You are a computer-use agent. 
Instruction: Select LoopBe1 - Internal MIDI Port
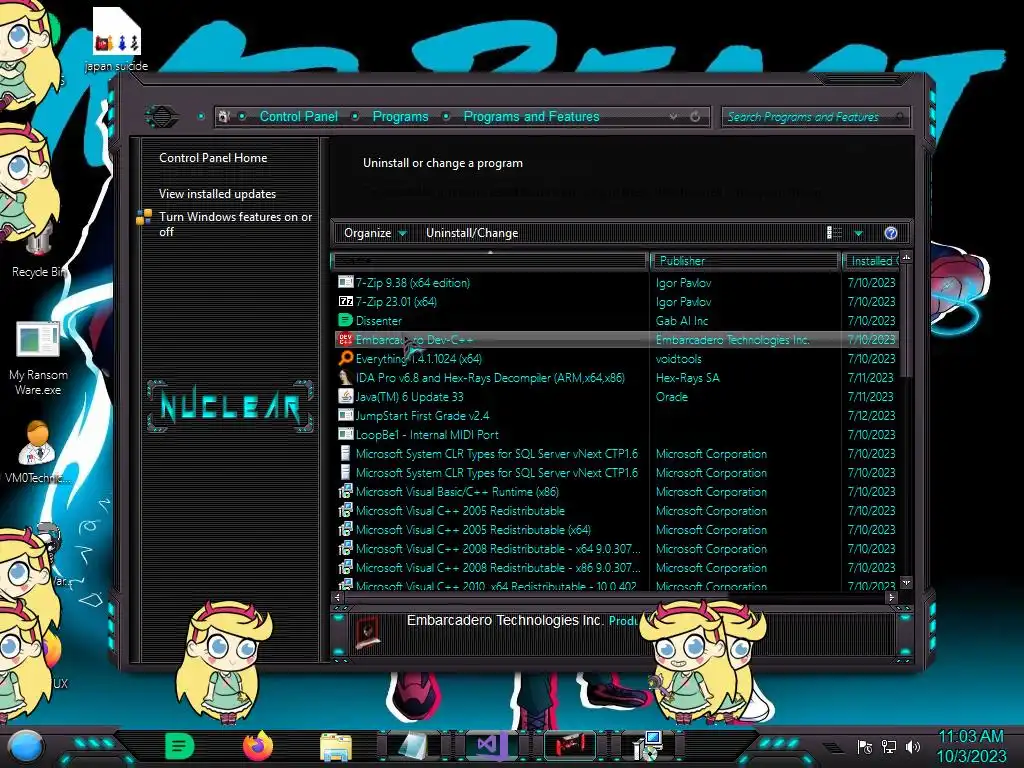616,434
